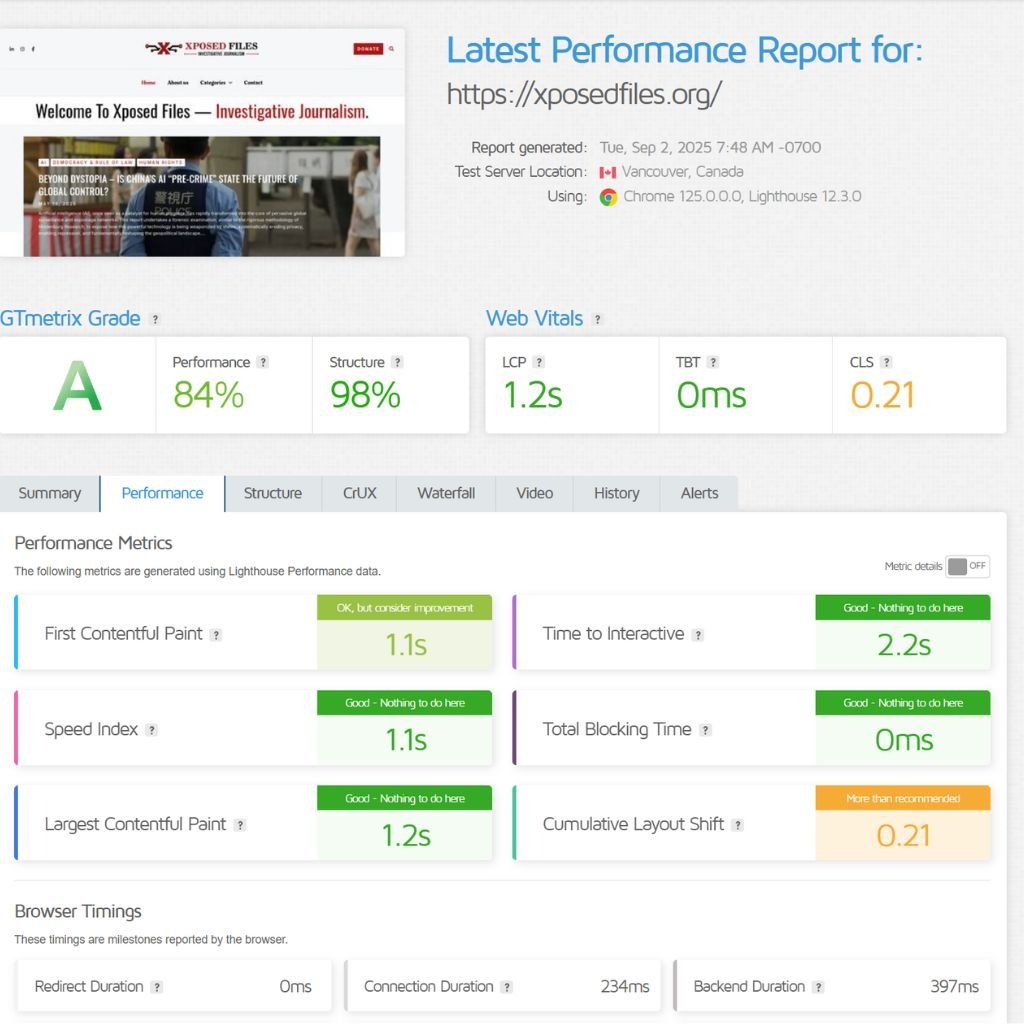Click help icon beside Structure score
This screenshot has height=1024, width=1024.
coord(397,363)
